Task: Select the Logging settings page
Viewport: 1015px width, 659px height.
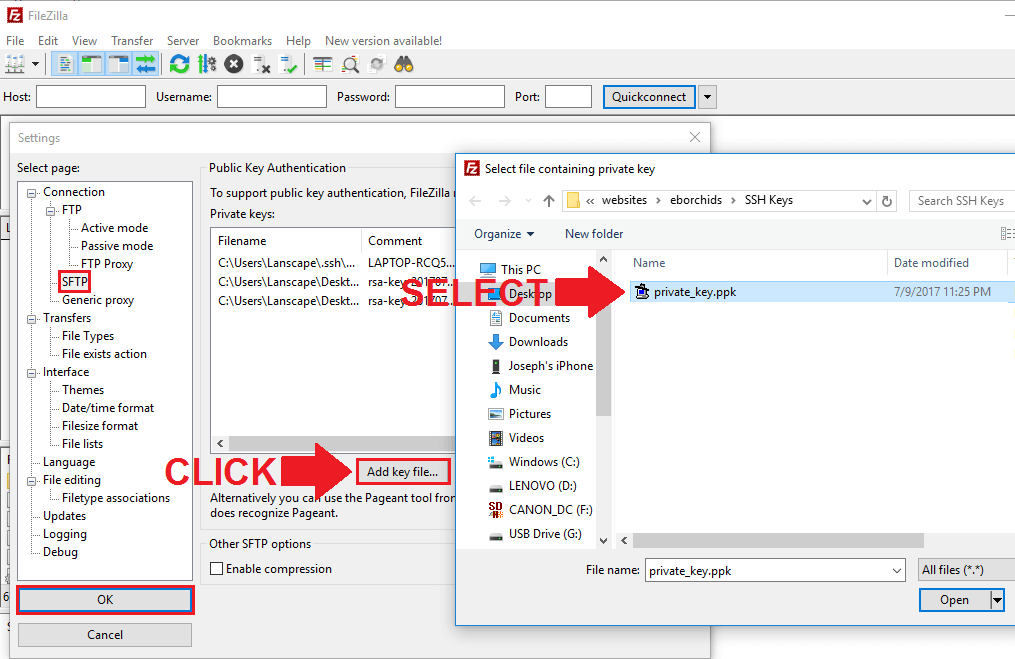Action: tap(65, 534)
